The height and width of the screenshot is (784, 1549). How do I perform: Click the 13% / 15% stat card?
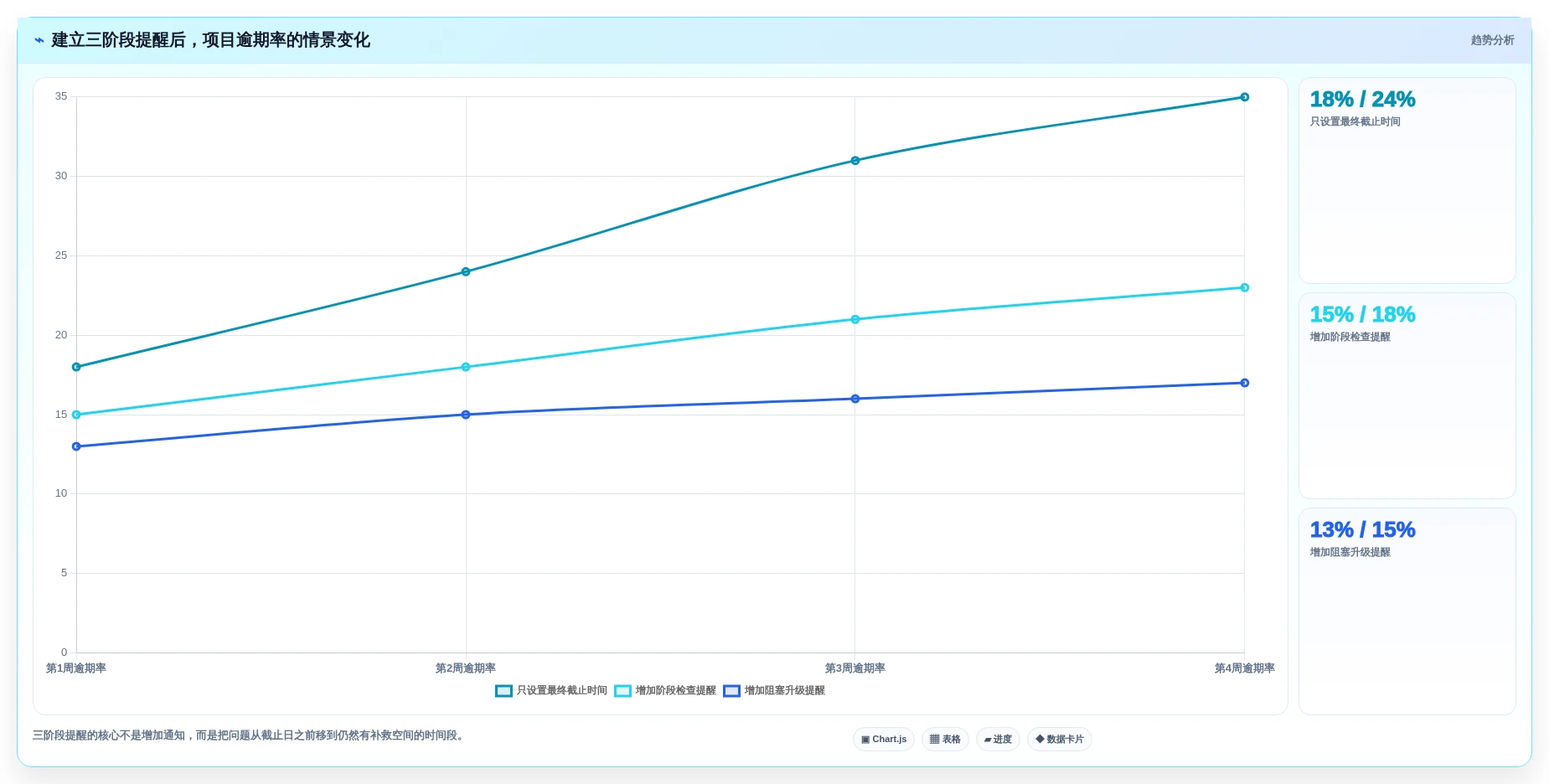pyautogui.click(x=1407, y=611)
